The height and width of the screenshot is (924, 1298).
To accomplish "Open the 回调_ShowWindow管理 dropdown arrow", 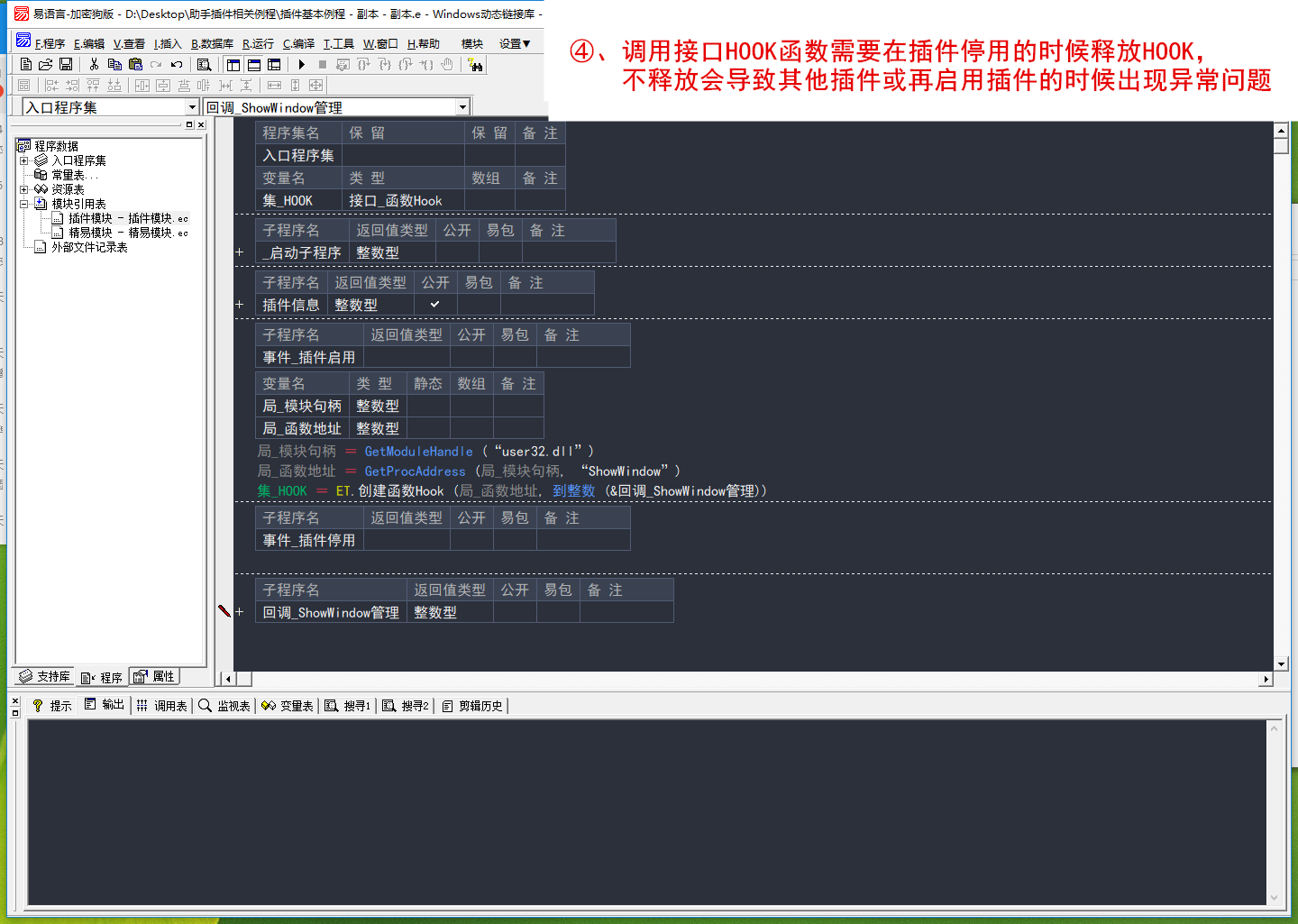I will click(462, 107).
